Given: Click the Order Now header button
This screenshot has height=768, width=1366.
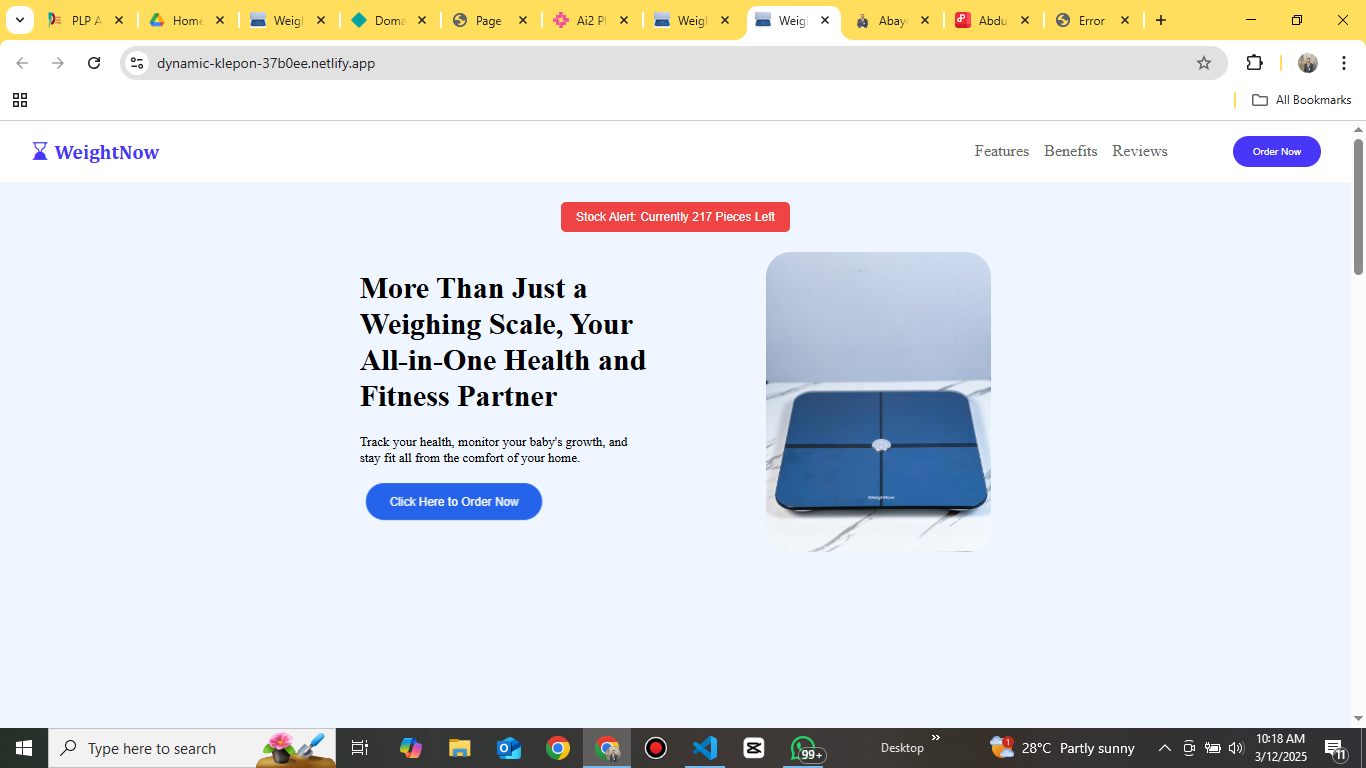Looking at the screenshot, I should 1277,152.
